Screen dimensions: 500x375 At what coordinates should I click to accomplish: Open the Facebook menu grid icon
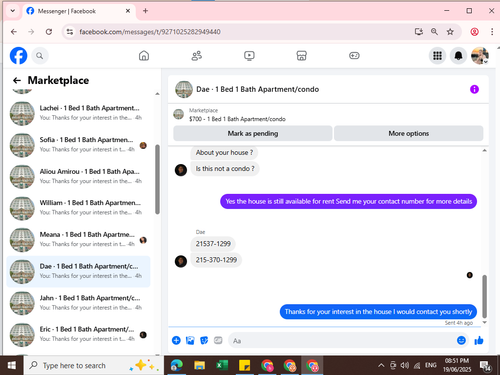(x=437, y=56)
